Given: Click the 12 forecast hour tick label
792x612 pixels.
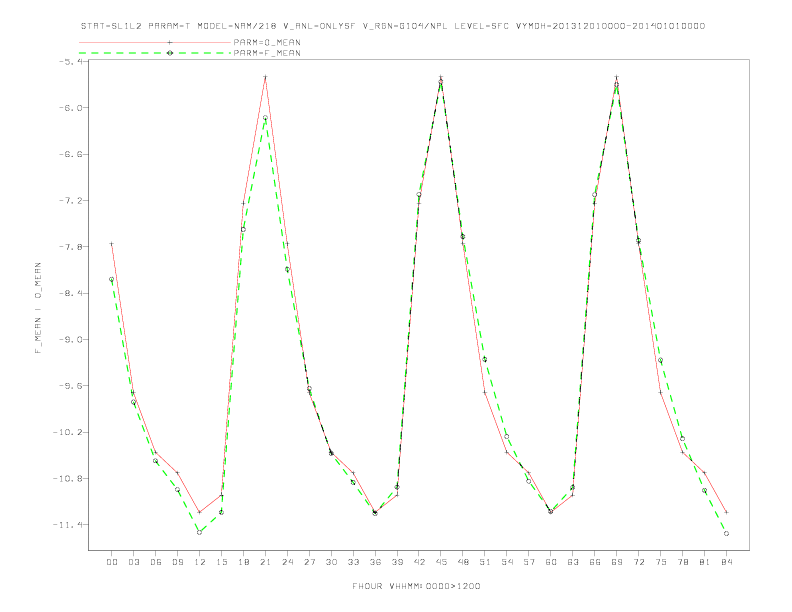Looking at the screenshot, I should coord(200,562).
